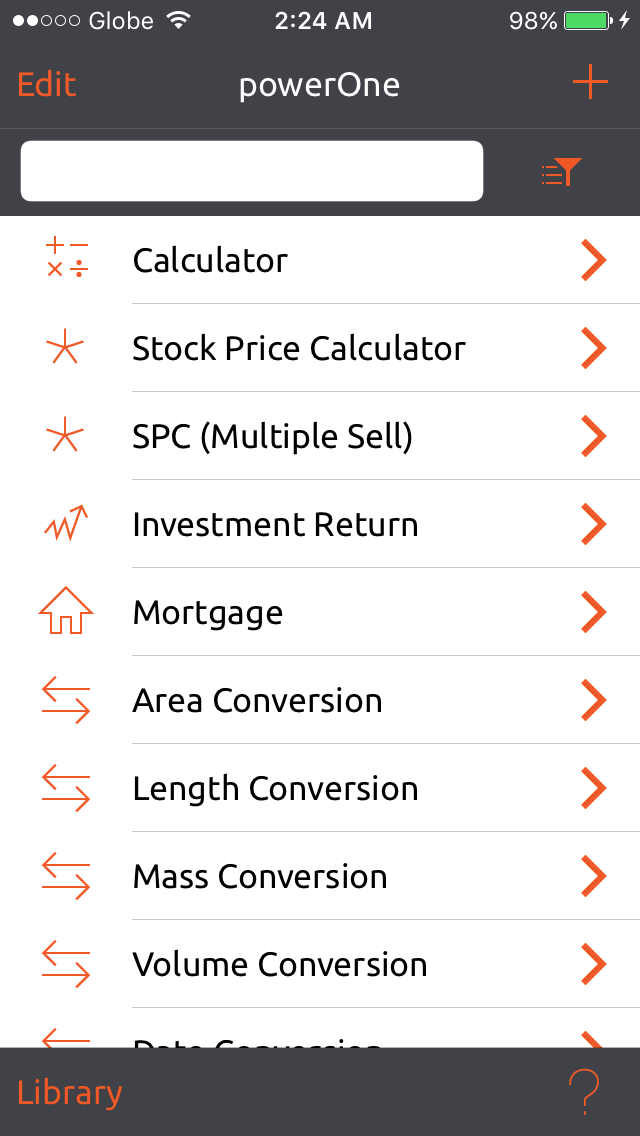Click the search input field
Image resolution: width=640 pixels, height=1136 pixels.
[x=252, y=170]
